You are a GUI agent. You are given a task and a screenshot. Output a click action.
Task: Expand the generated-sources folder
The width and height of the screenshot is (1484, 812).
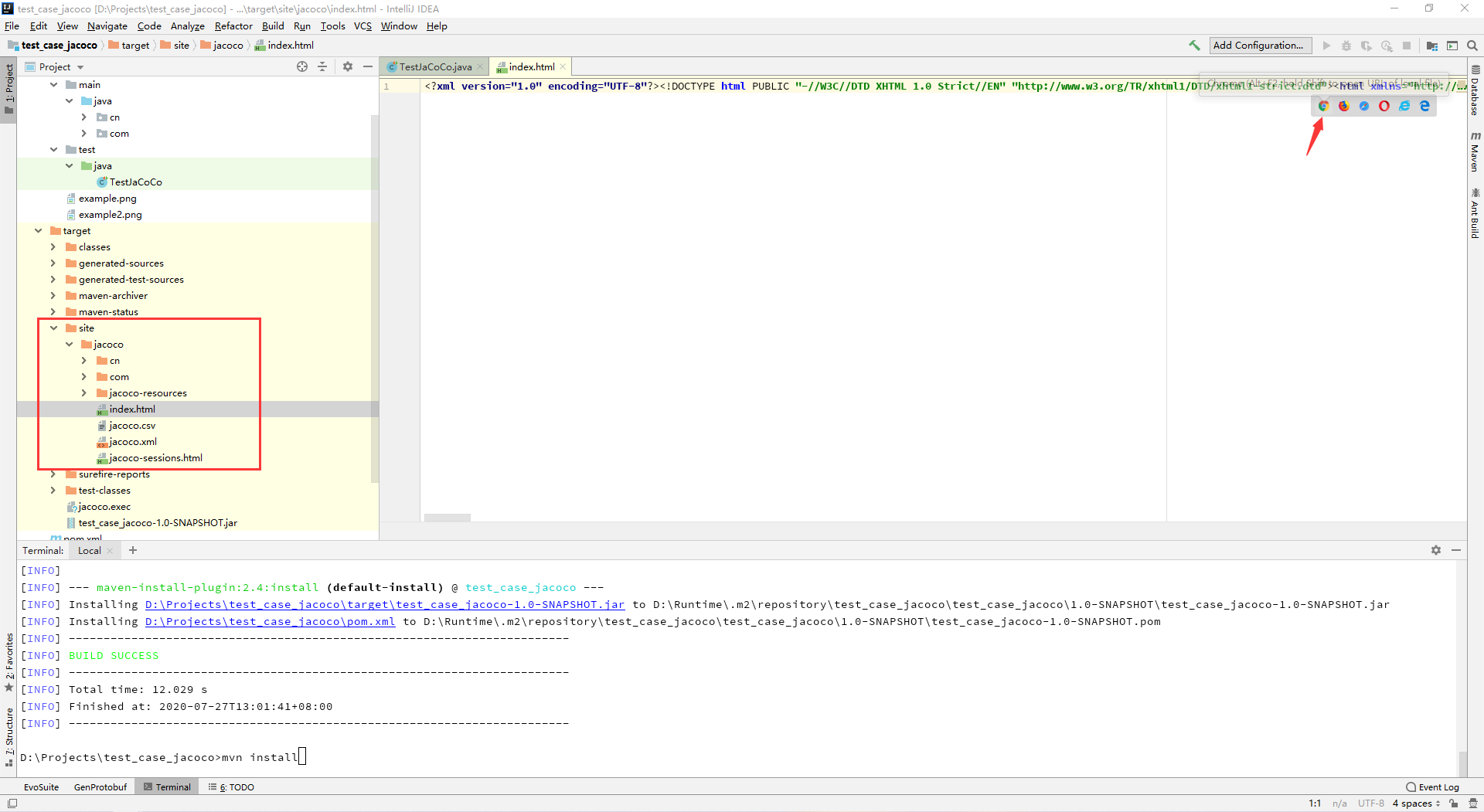point(53,263)
